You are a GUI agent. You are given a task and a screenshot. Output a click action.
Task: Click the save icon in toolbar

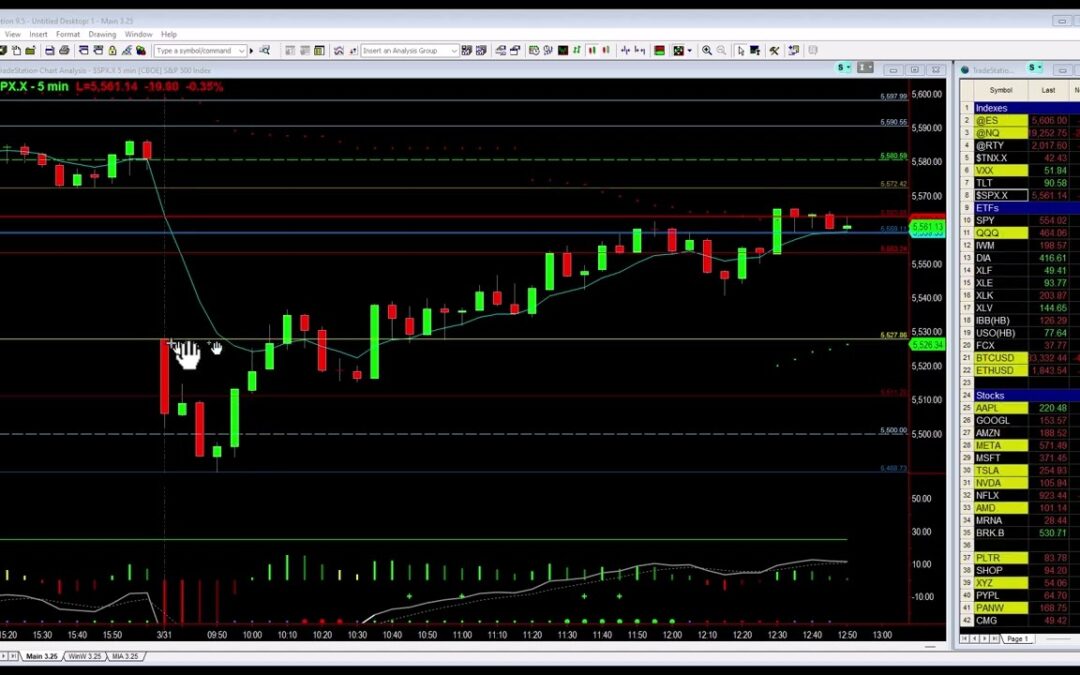coord(49,50)
